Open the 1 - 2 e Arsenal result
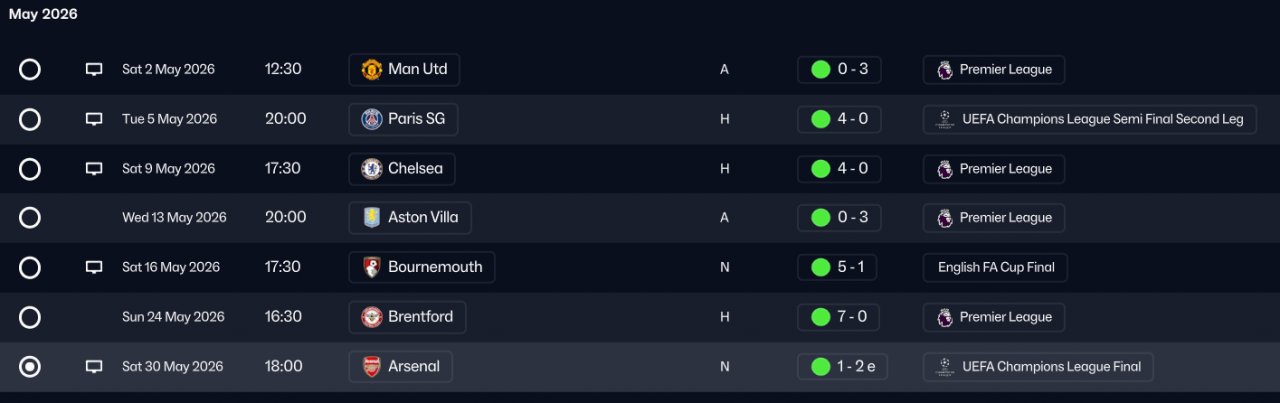1280x403 pixels. (x=843, y=366)
